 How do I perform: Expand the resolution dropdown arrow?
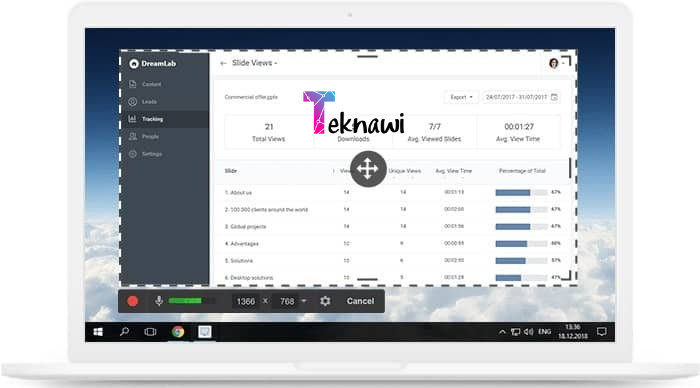point(304,301)
